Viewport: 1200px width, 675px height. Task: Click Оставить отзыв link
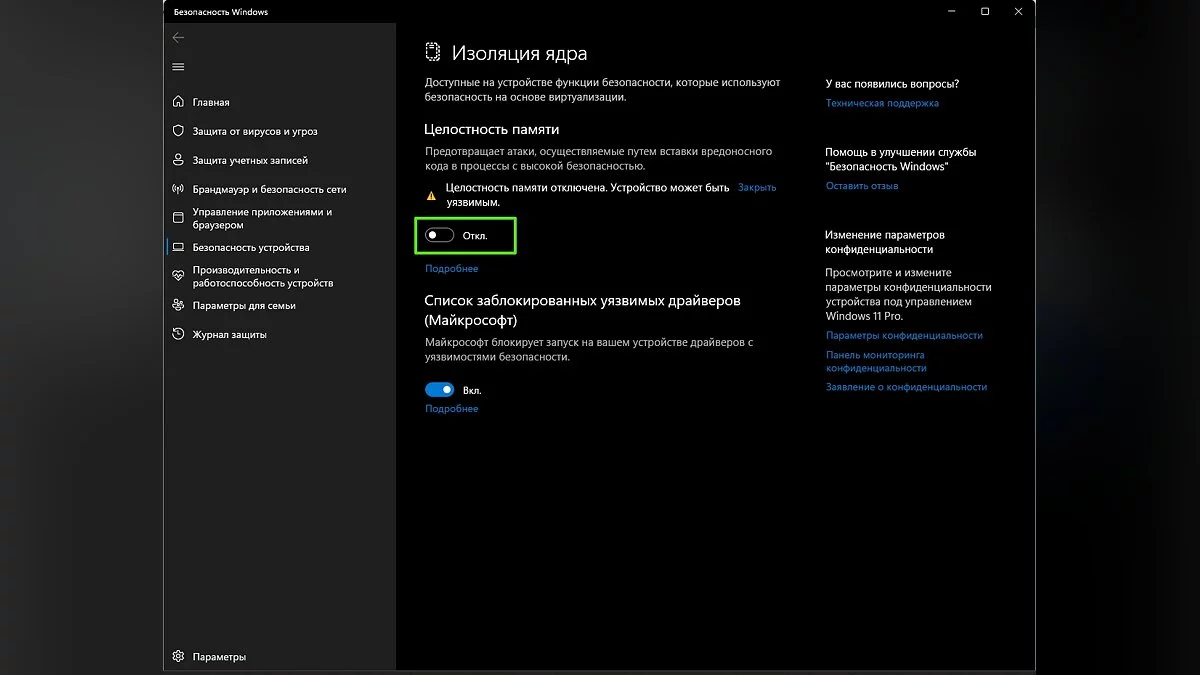point(862,186)
